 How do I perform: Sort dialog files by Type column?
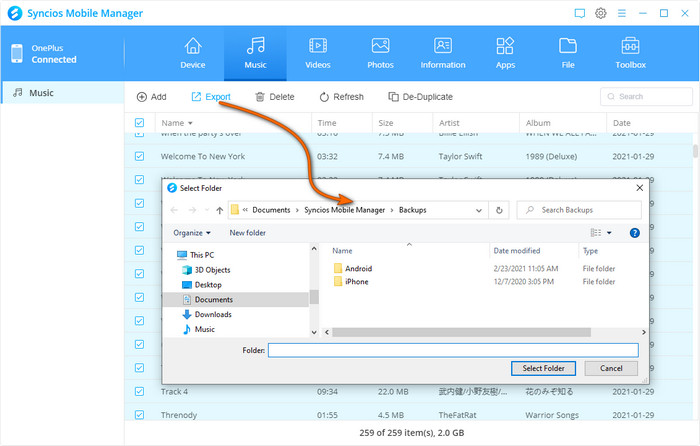point(590,251)
